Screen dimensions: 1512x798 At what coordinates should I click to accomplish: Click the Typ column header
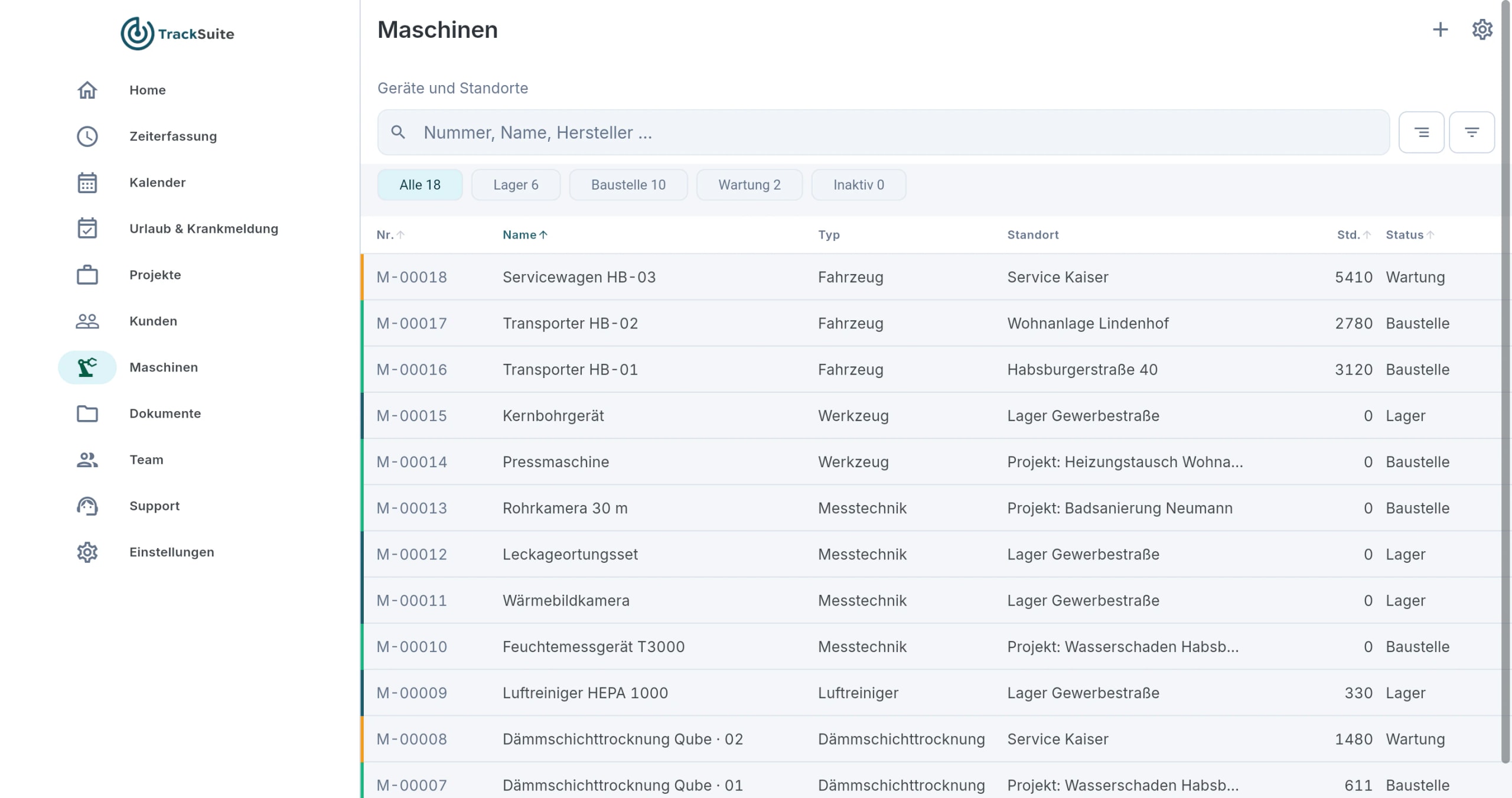(x=829, y=235)
